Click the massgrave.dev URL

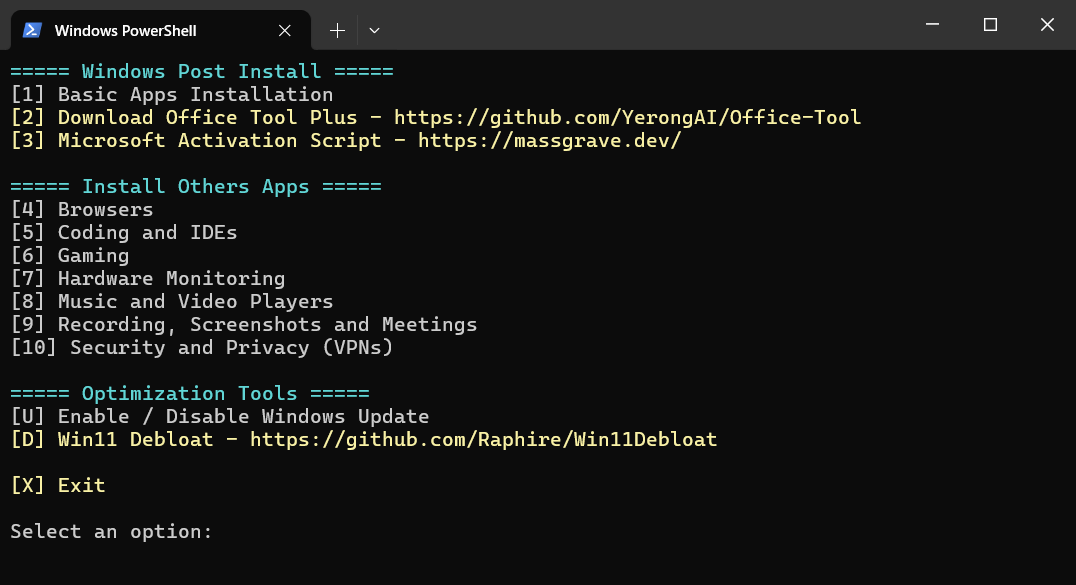(550, 141)
